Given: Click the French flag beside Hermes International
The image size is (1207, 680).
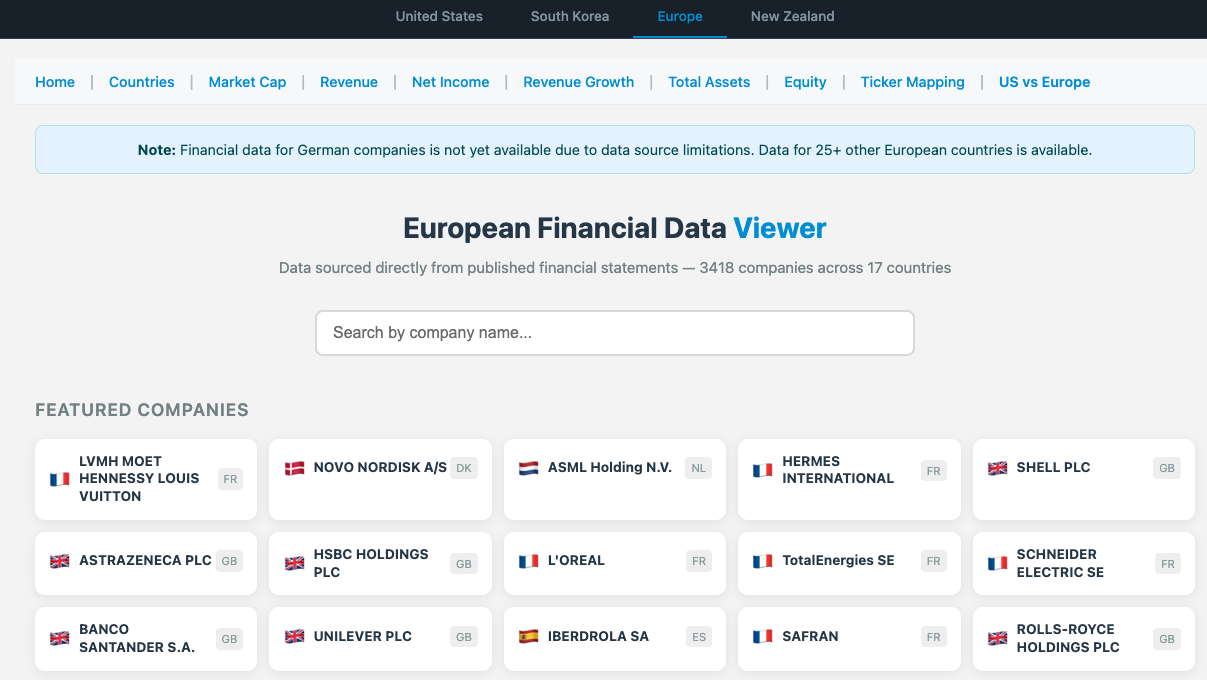Looking at the screenshot, I should (763, 470).
